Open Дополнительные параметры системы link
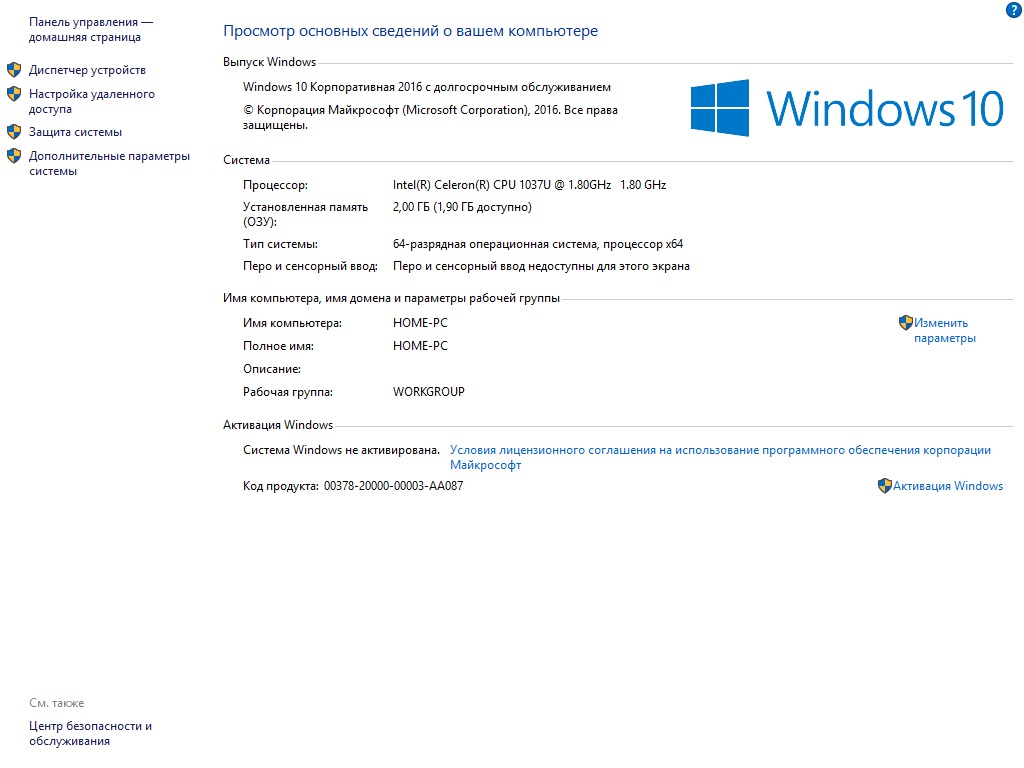The width and height of the screenshot is (1024, 768). [x=109, y=163]
